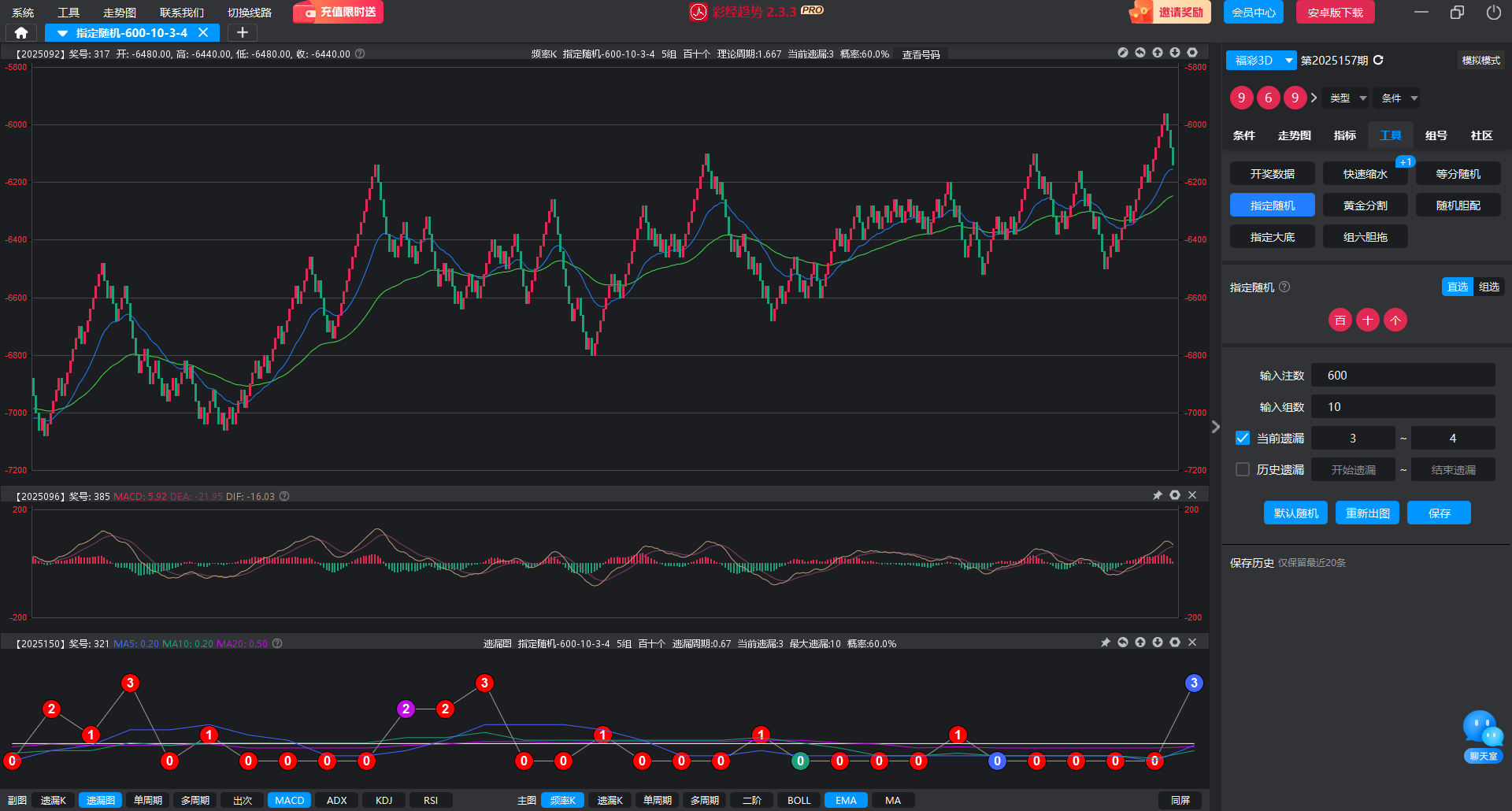Select the BOLL main chart indicator
The height and width of the screenshot is (811, 1512).
click(799, 800)
